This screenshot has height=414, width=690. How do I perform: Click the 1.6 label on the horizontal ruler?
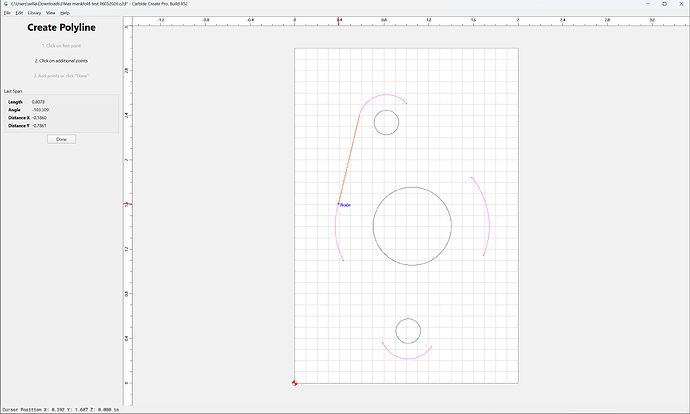click(x=473, y=20)
